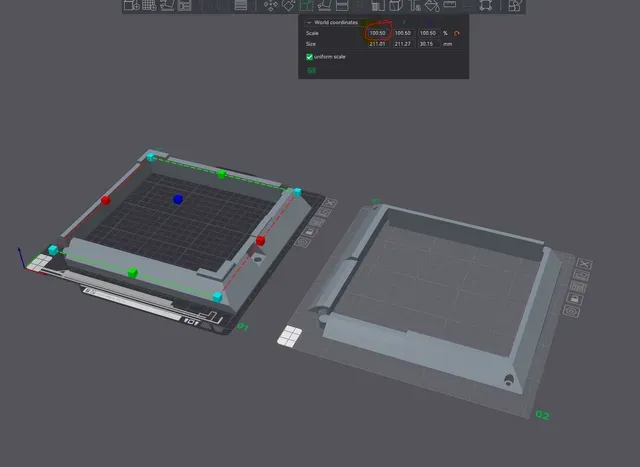Click the toolbar's rightmost cube icon
This screenshot has height=467, width=640.
515,5
